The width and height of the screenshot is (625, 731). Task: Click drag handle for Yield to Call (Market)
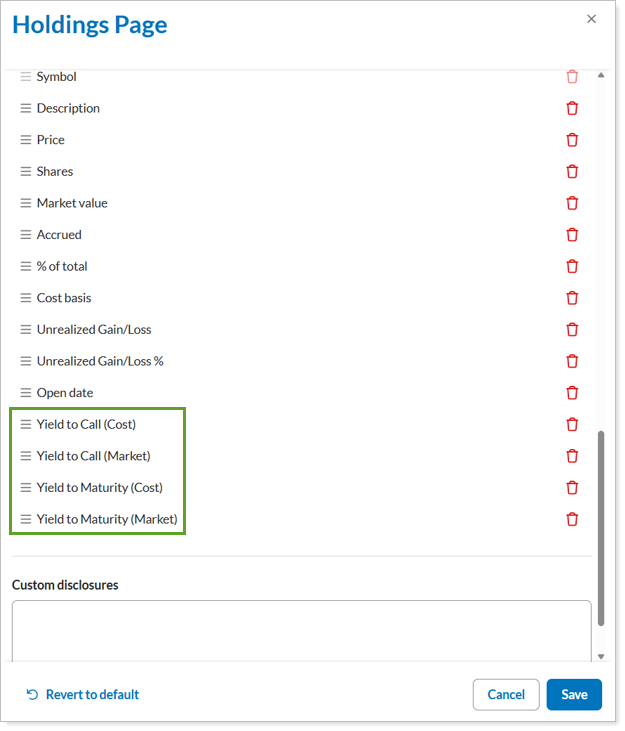tap(26, 456)
